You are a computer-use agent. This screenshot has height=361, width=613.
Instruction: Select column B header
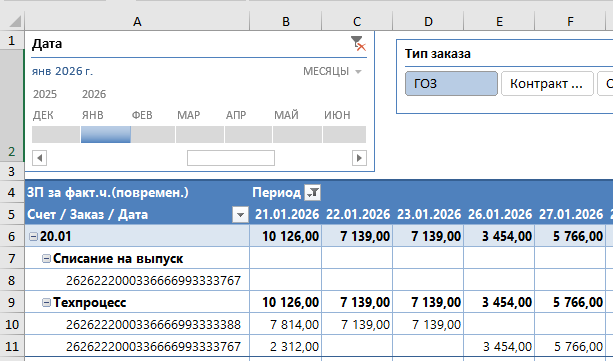tap(286, 21)
